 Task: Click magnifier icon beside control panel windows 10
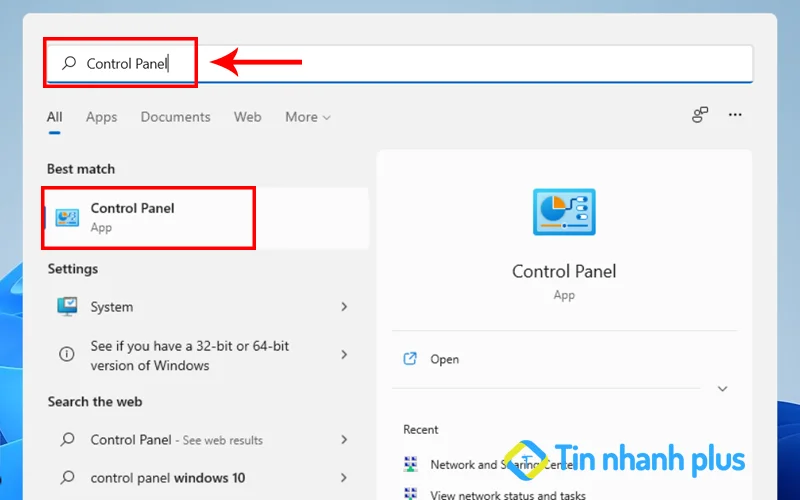click(67, 478)
